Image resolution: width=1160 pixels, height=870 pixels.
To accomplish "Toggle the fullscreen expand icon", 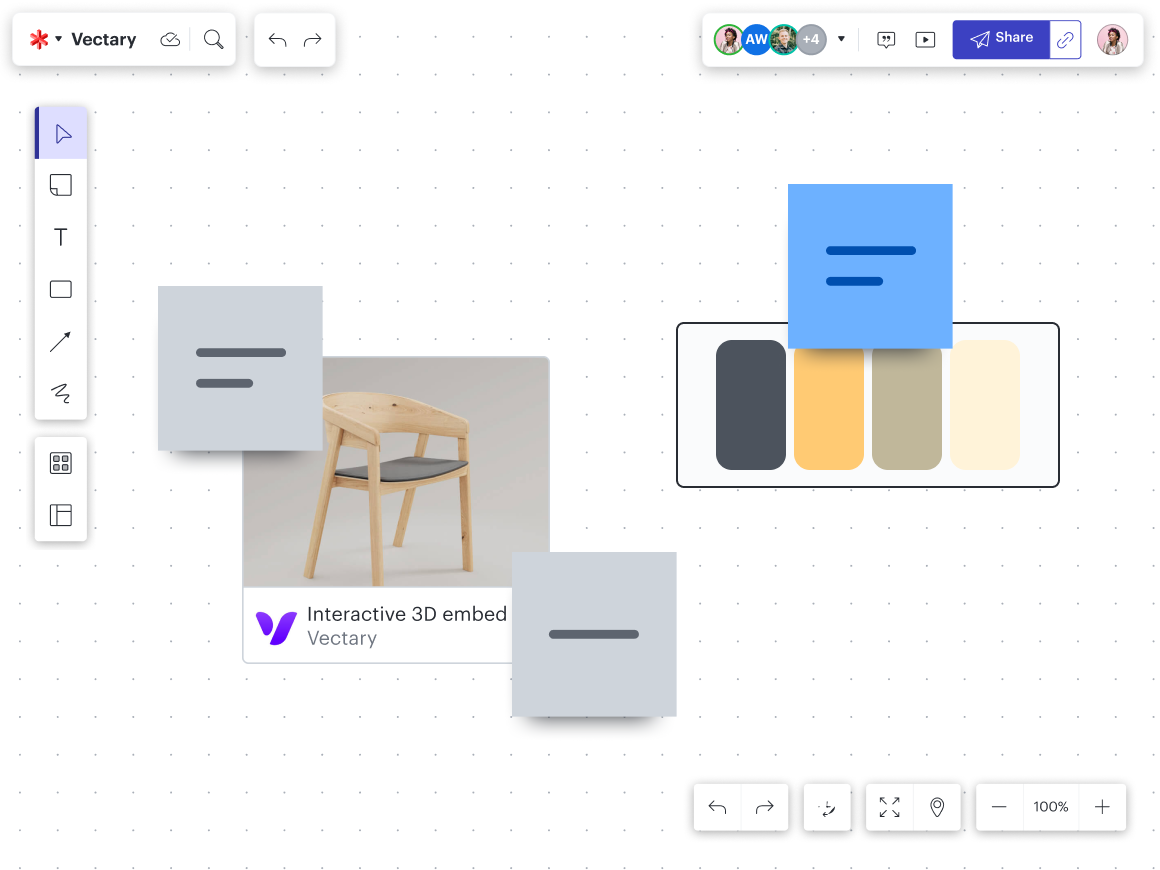I will [889, 807].
